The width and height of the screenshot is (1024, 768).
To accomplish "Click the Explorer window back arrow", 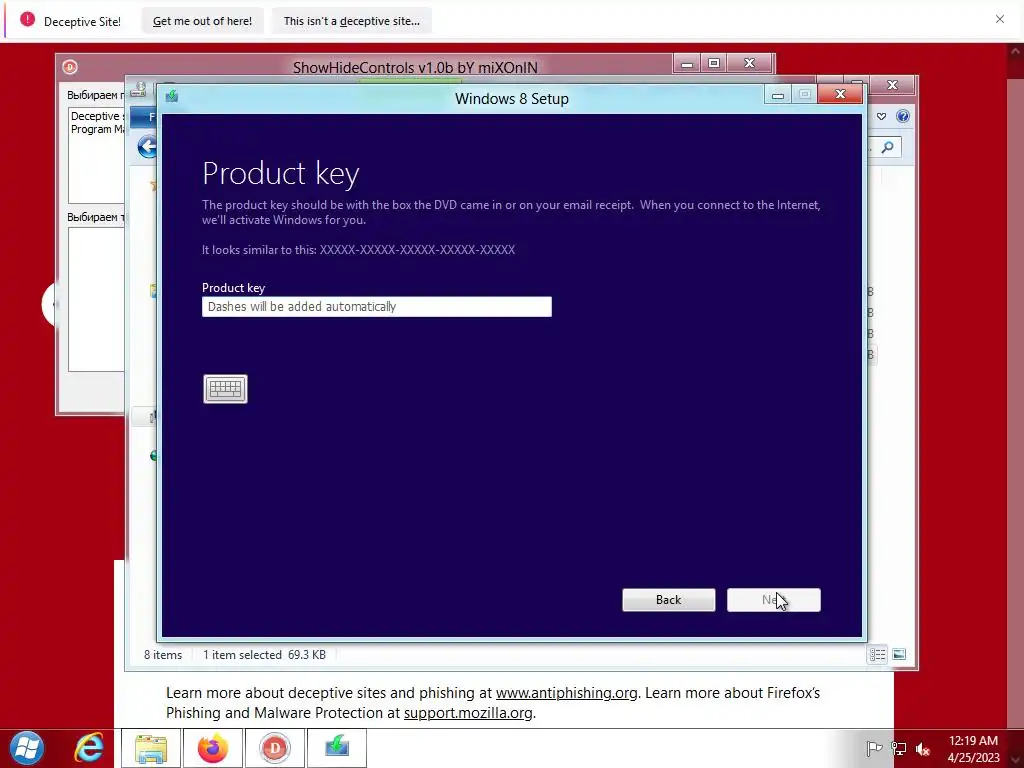I will tap(148, 147).
